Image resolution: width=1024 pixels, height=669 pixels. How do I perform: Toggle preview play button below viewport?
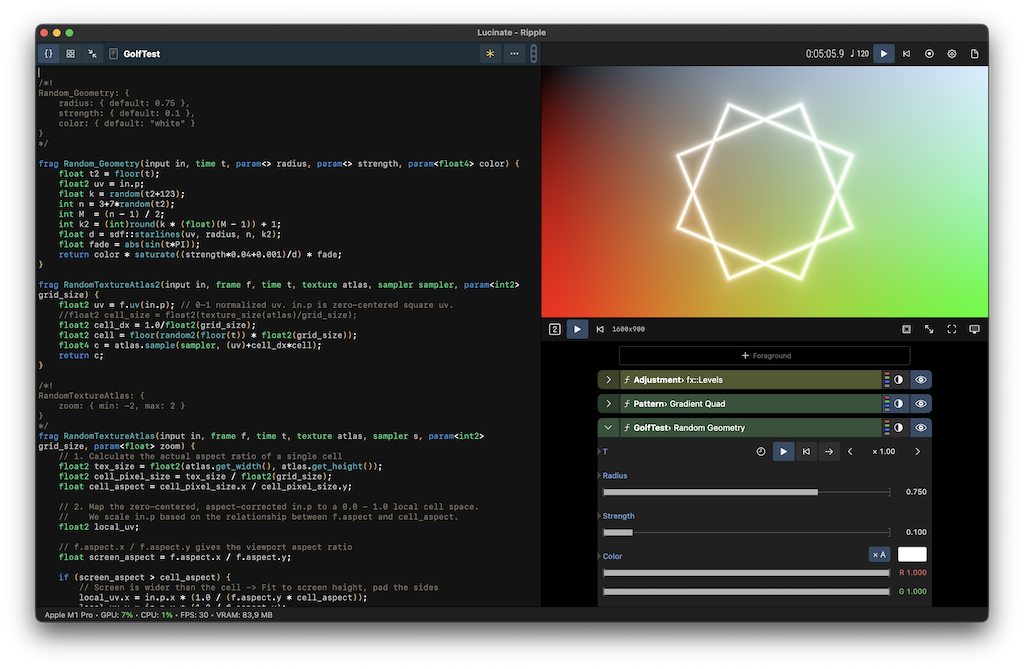577,329
